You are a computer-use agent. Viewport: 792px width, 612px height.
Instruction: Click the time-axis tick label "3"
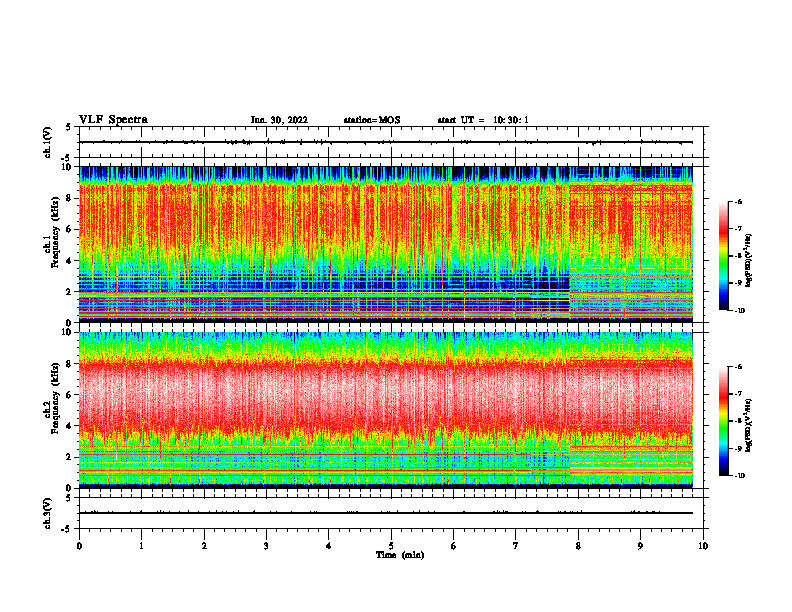click(266, 546)
